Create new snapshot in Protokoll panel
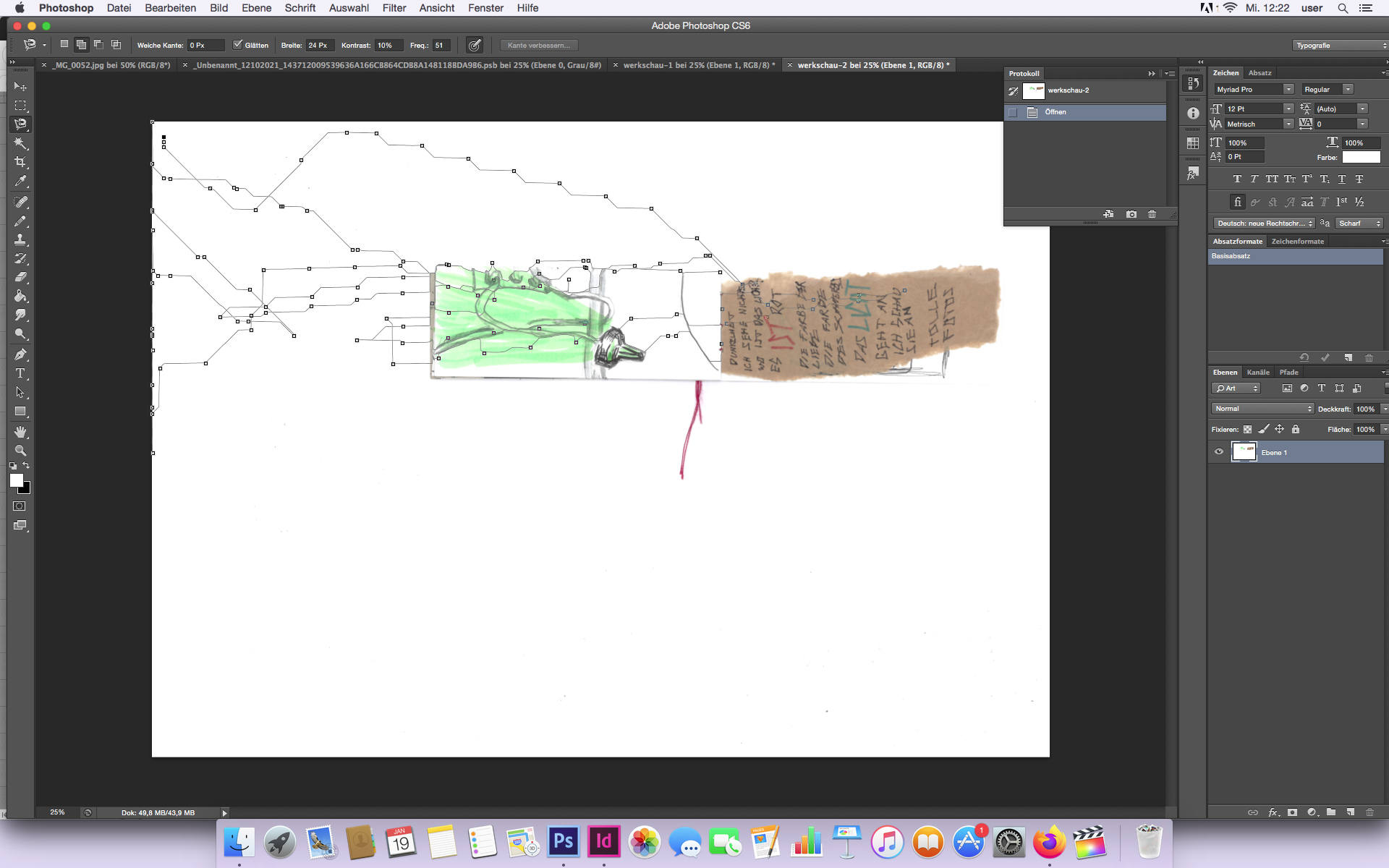Viewport: 1389px width, 868px height. tap(1131, 214)
